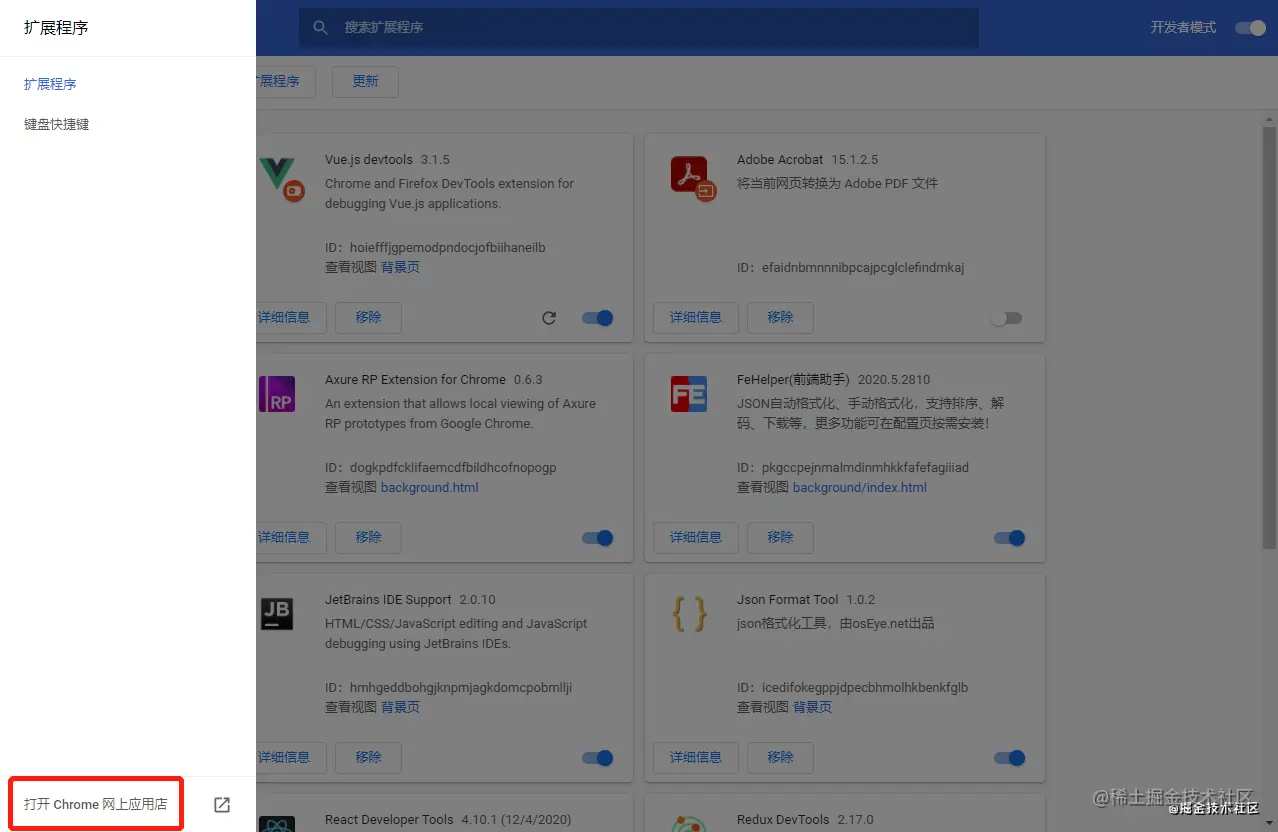Toggle developer mode switch

pyautogui.click(x=1251, y=28)
